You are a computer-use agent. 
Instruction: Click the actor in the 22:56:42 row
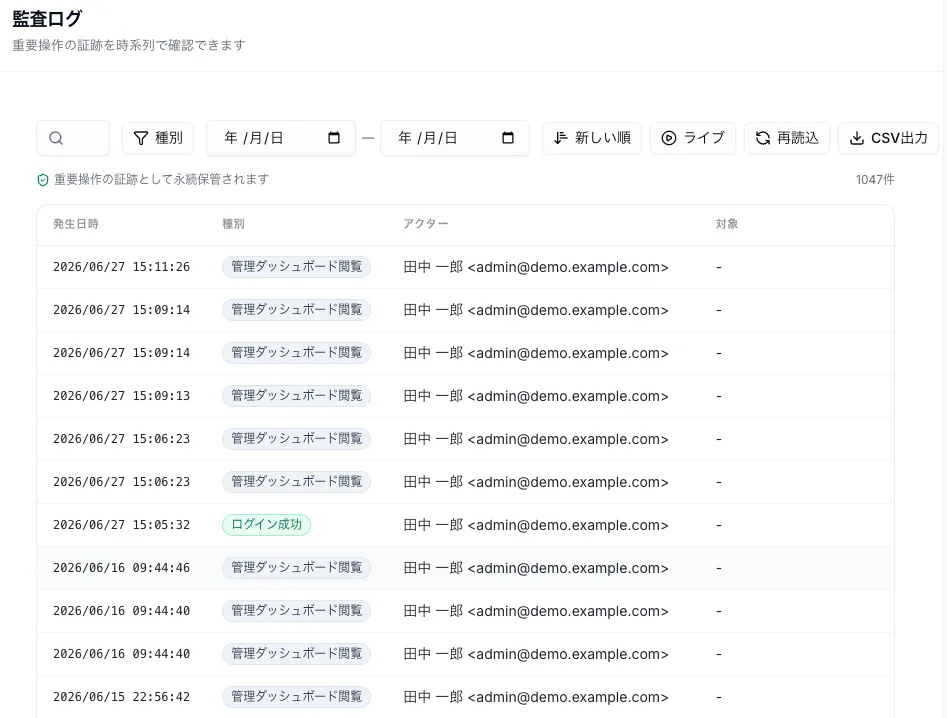(x=536, y=697)
